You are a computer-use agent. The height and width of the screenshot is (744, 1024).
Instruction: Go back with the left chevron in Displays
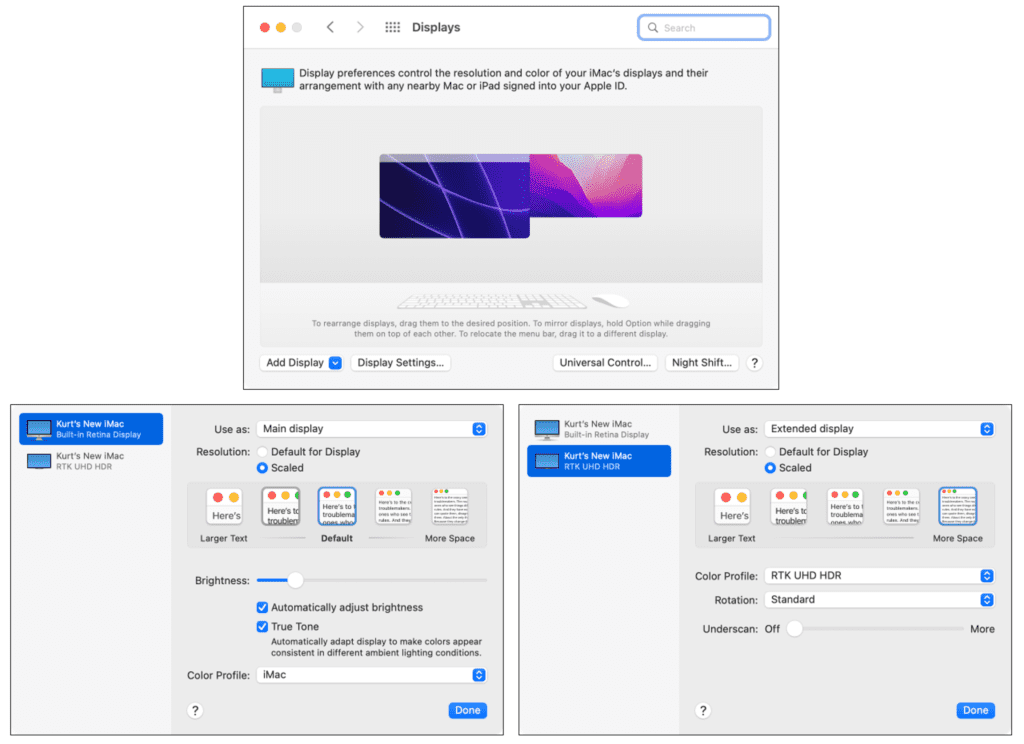point(330,27)
